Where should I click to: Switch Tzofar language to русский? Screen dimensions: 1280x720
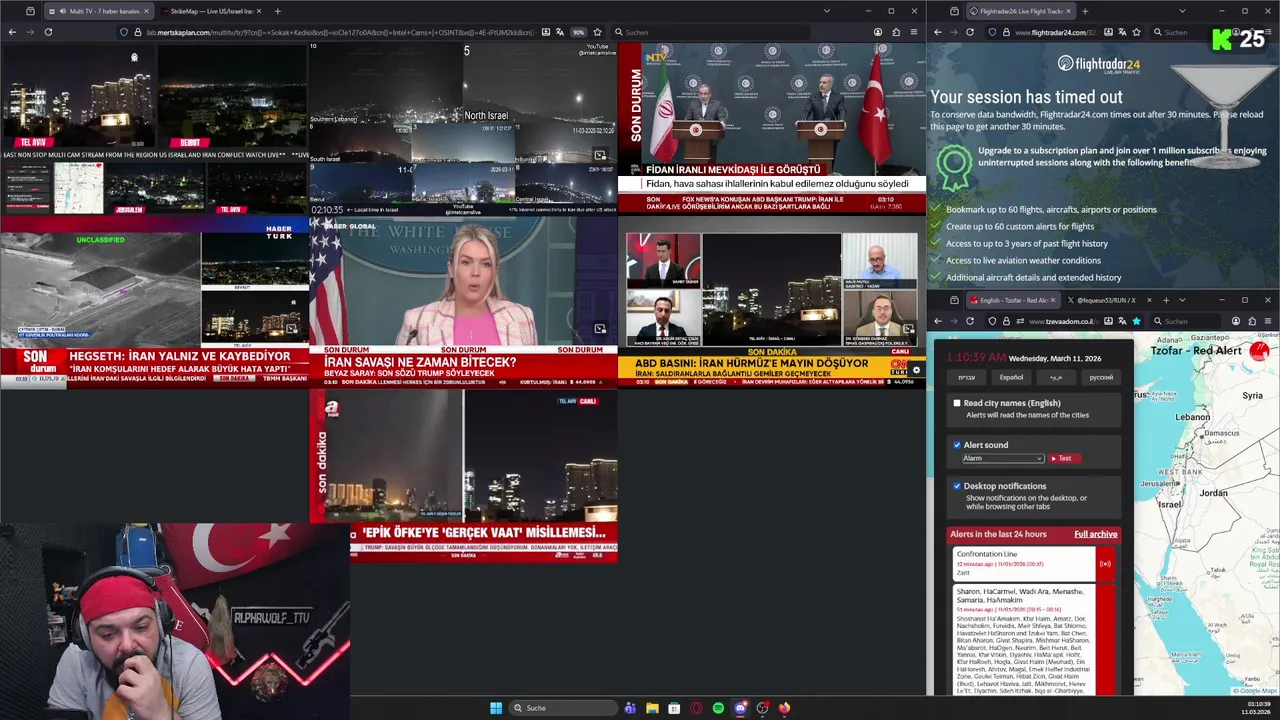(1101, 377)
